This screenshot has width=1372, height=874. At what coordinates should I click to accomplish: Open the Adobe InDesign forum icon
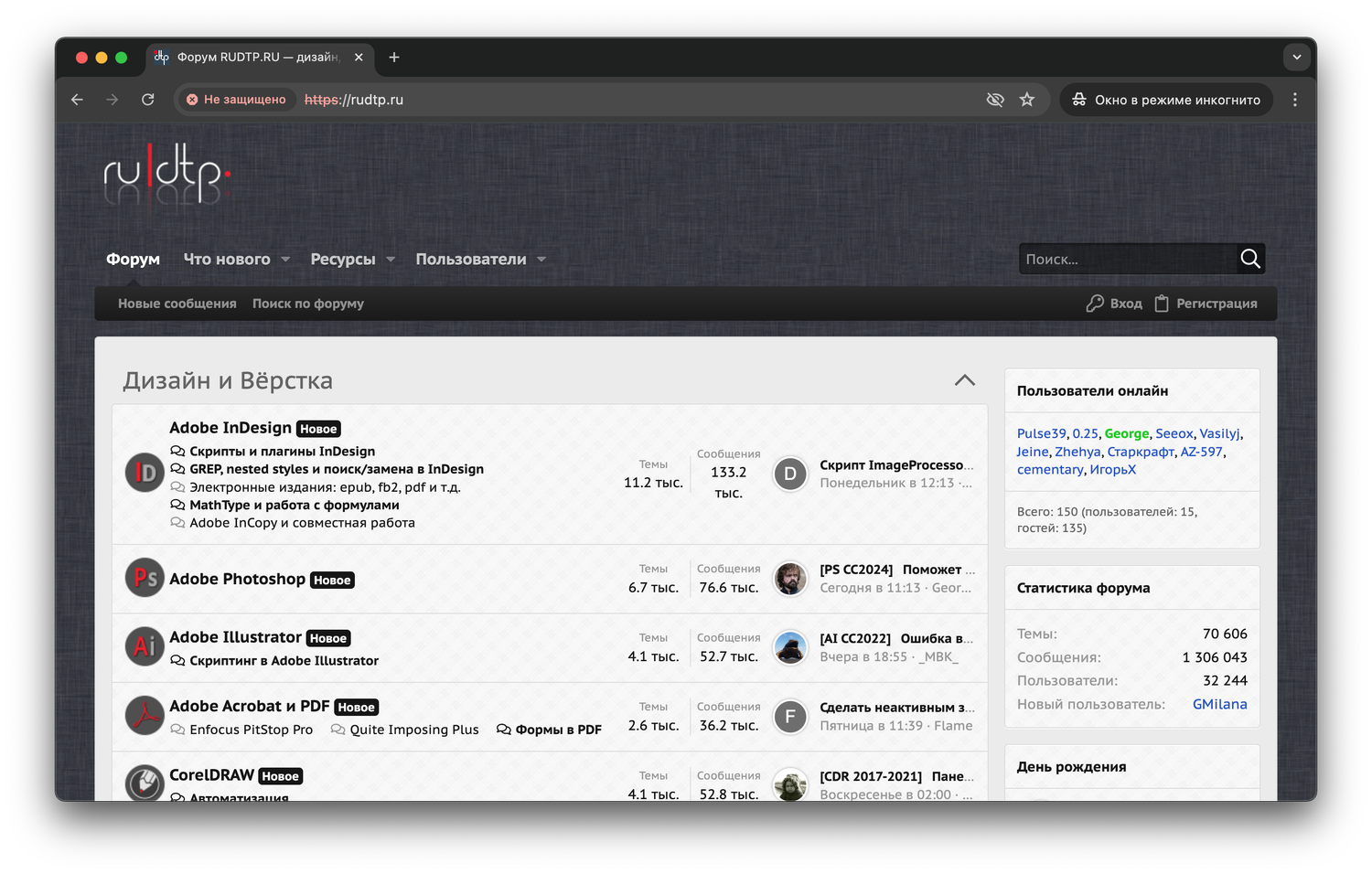point(145,473)
